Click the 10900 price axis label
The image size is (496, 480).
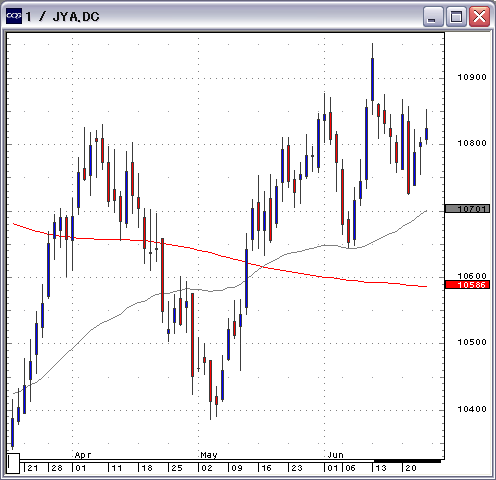click(472, 77)
